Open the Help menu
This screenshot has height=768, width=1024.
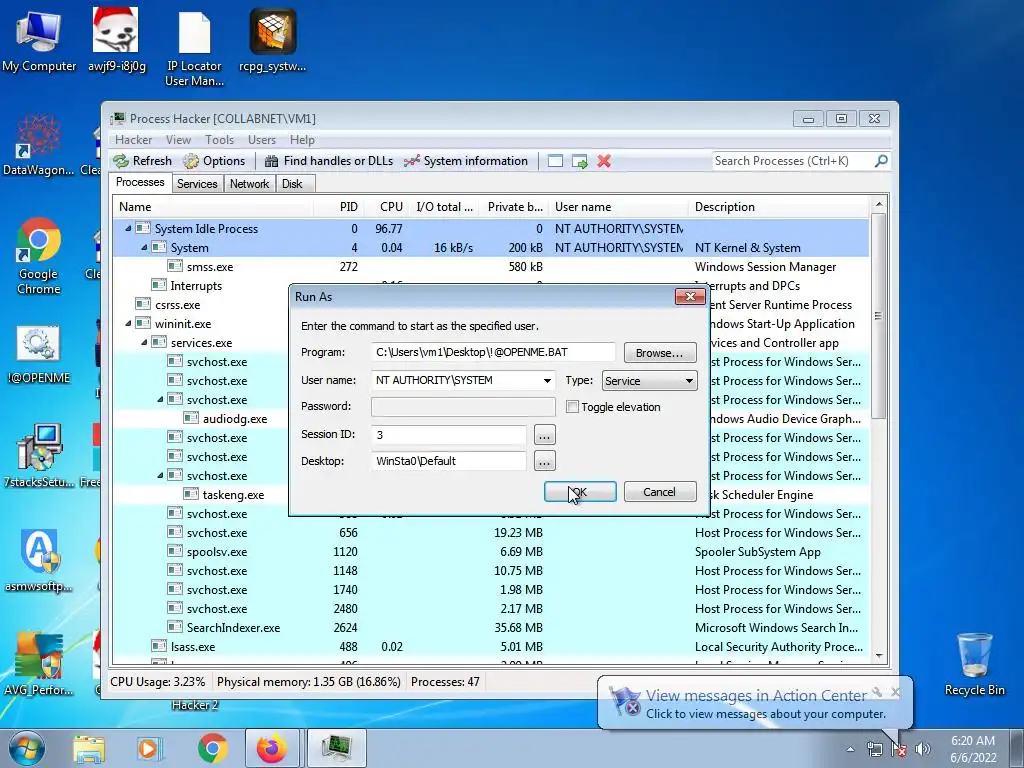(x=302, y=140)
